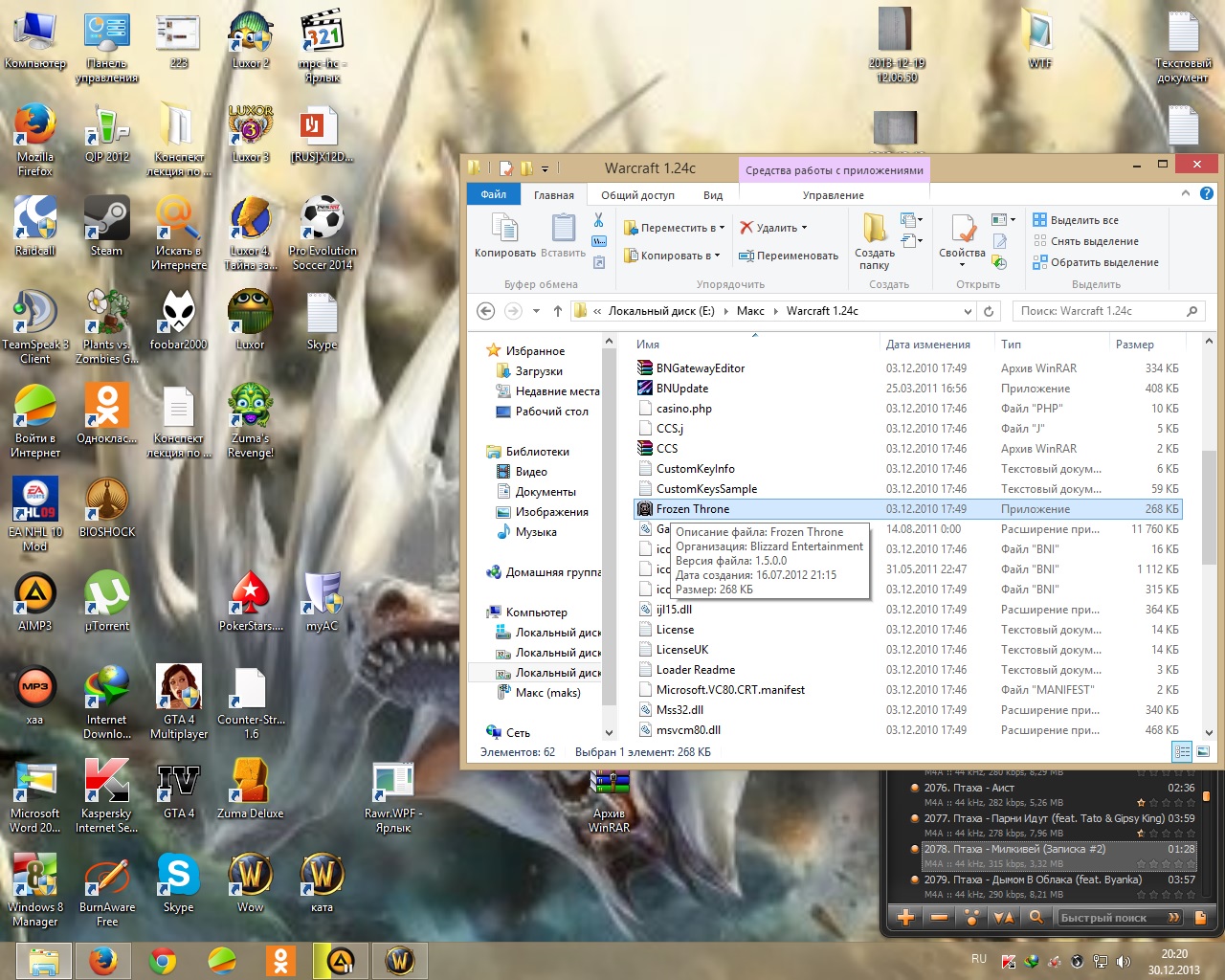Viewport: 1225px width, 980px height.
Task: Click the Переименовать button
Action: tap(789, 256)
